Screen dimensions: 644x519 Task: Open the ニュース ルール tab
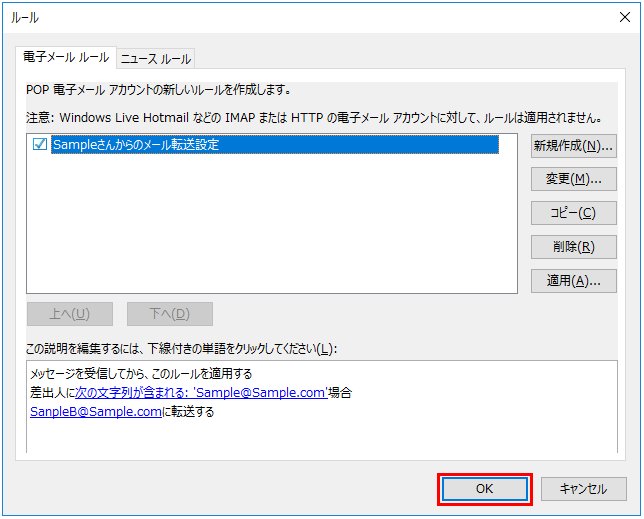[x=156, y=59]
